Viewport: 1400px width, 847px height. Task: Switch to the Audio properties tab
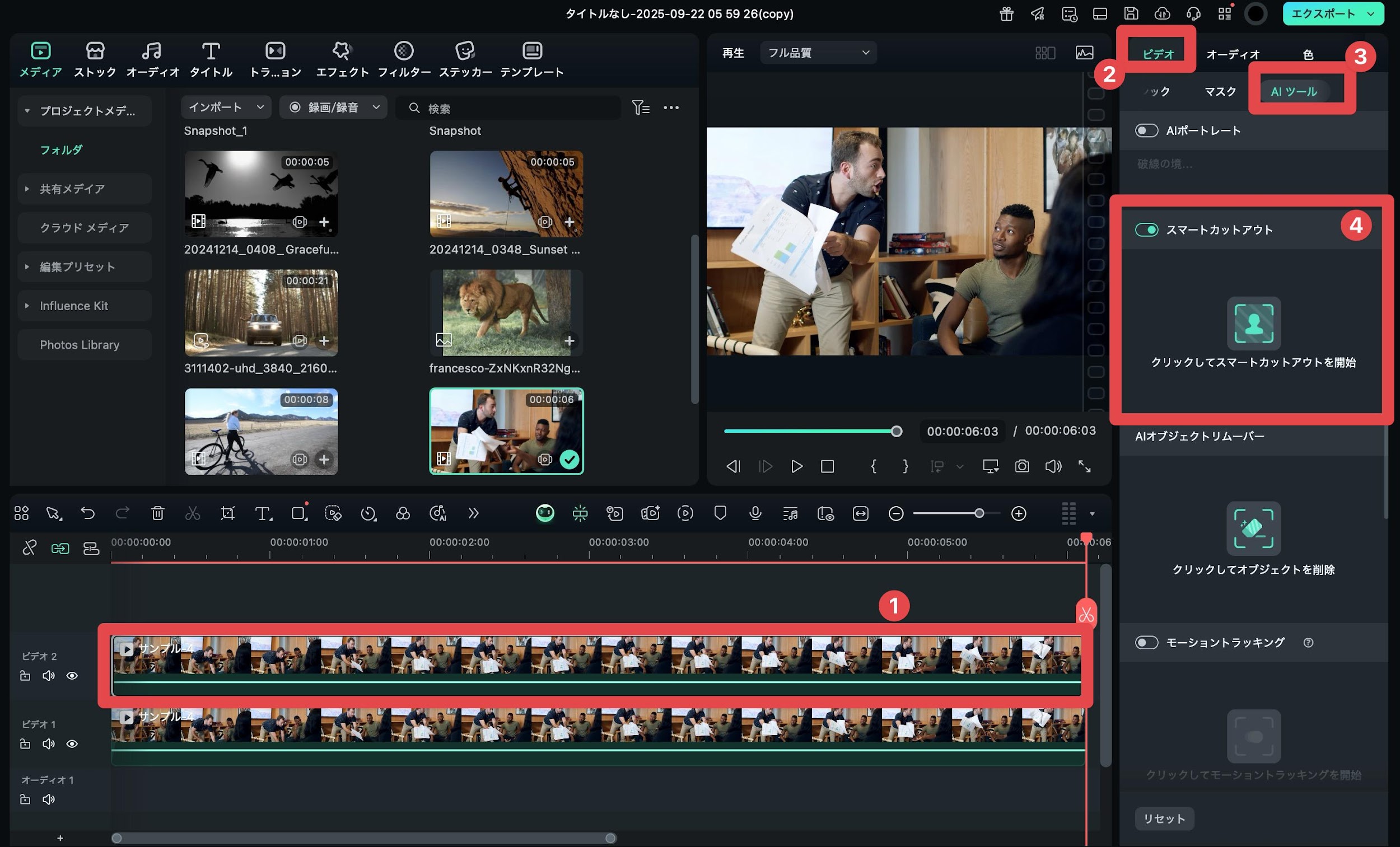pos(1233,54)
